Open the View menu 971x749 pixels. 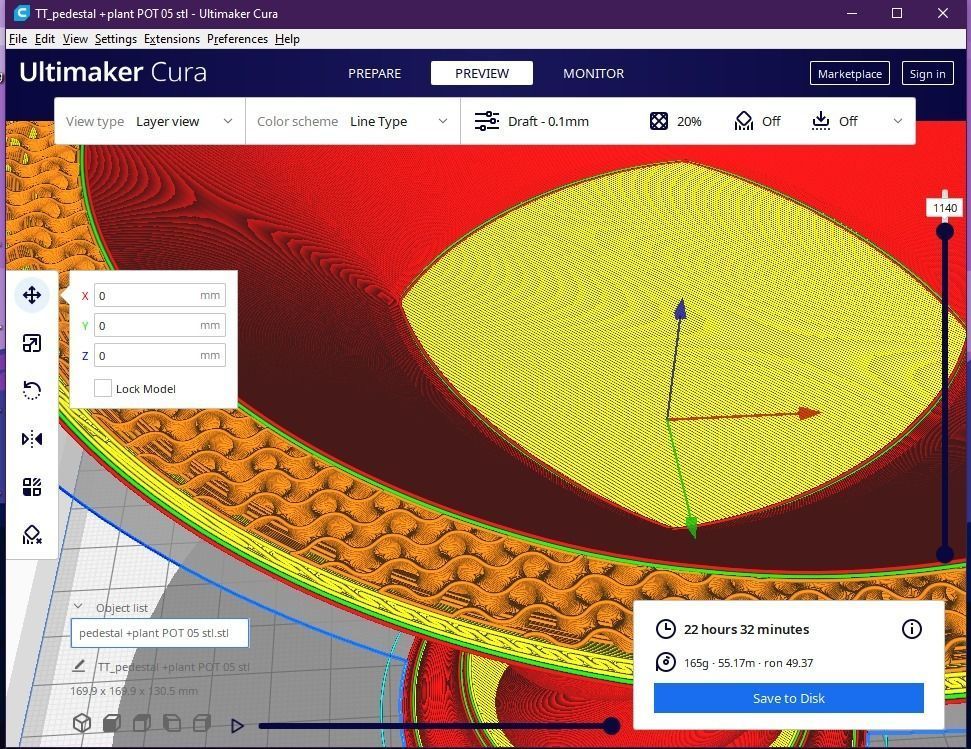(75, 39)
